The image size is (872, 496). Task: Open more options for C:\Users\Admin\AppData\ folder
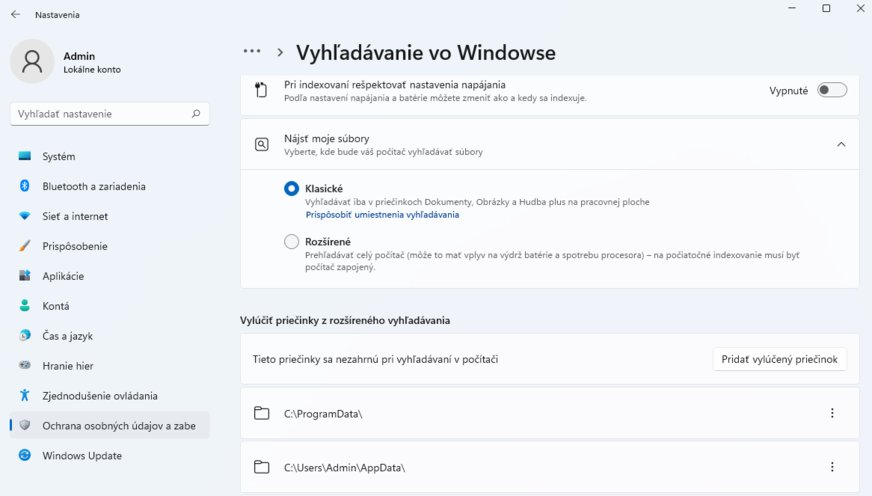coord(831,467)
